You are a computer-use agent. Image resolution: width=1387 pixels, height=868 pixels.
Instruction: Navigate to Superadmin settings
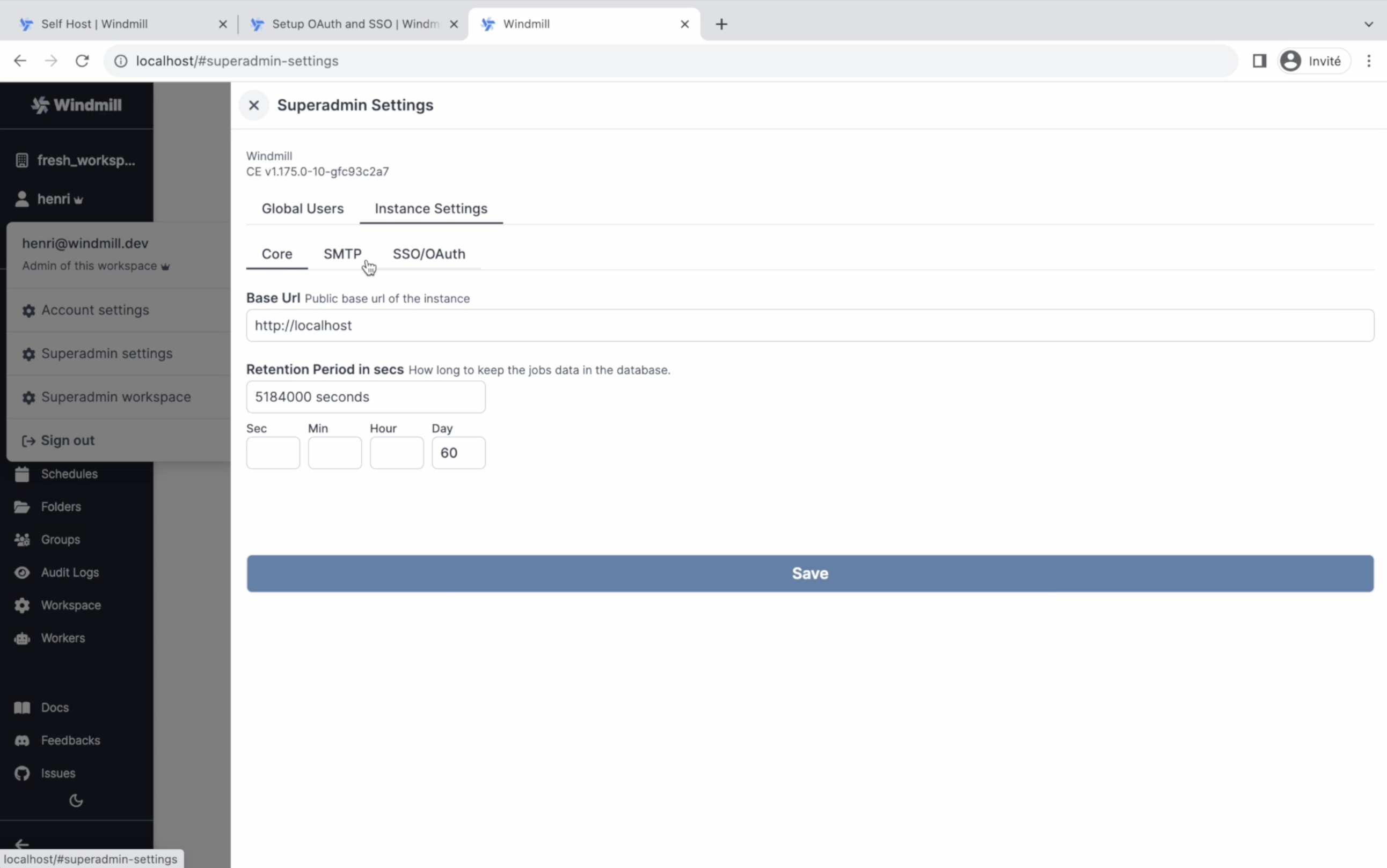point(107,353)
